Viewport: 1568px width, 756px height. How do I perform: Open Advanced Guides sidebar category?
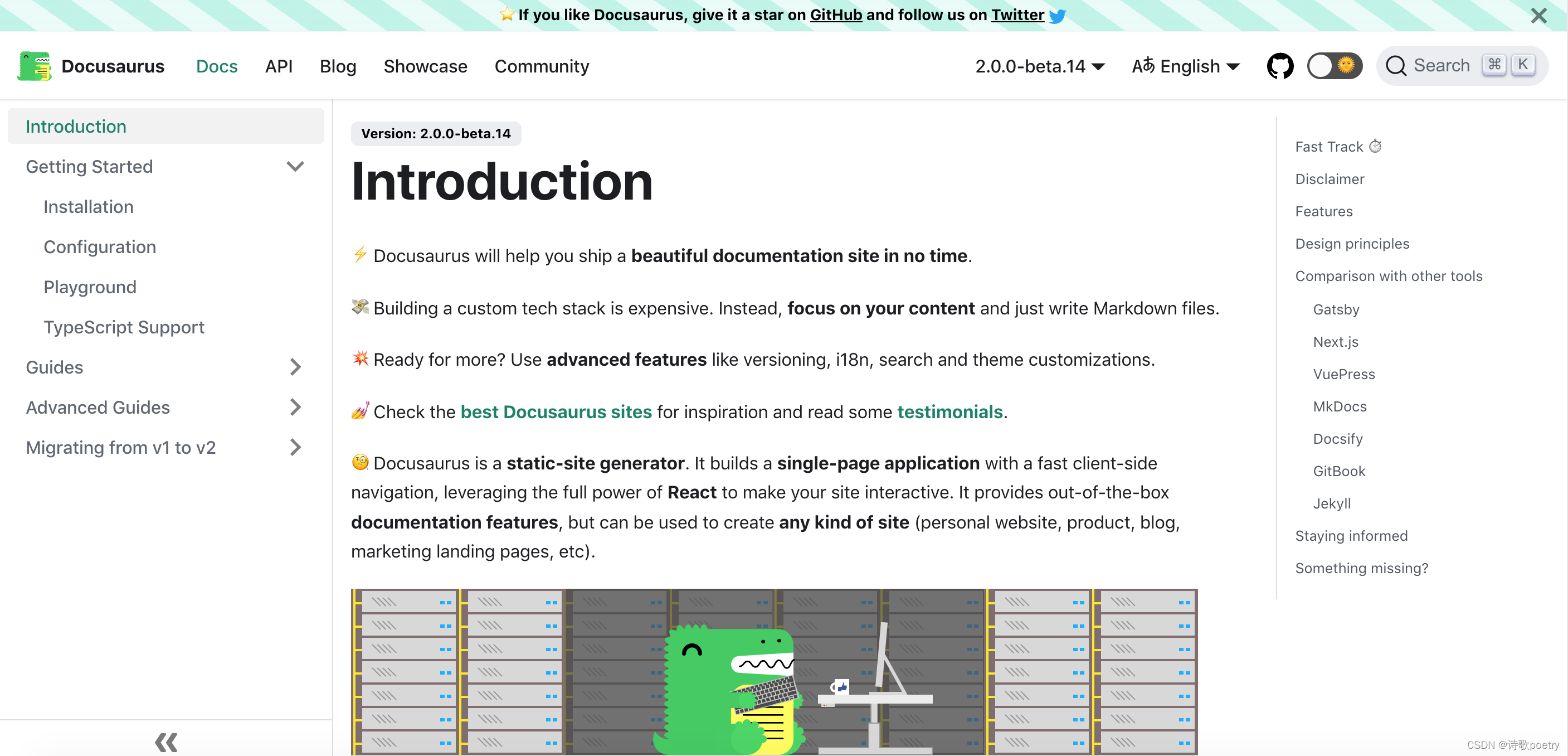pyautogui.click(x=98, y=407)
